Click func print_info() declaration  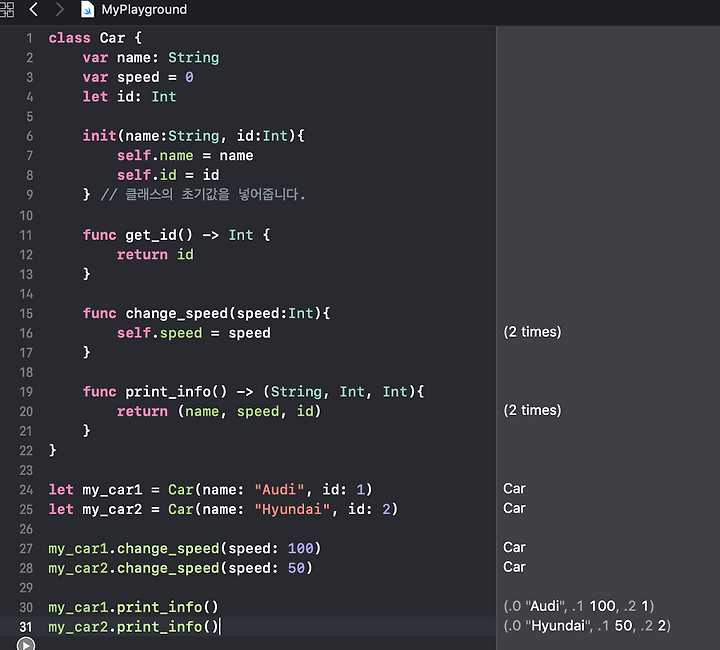253,392
